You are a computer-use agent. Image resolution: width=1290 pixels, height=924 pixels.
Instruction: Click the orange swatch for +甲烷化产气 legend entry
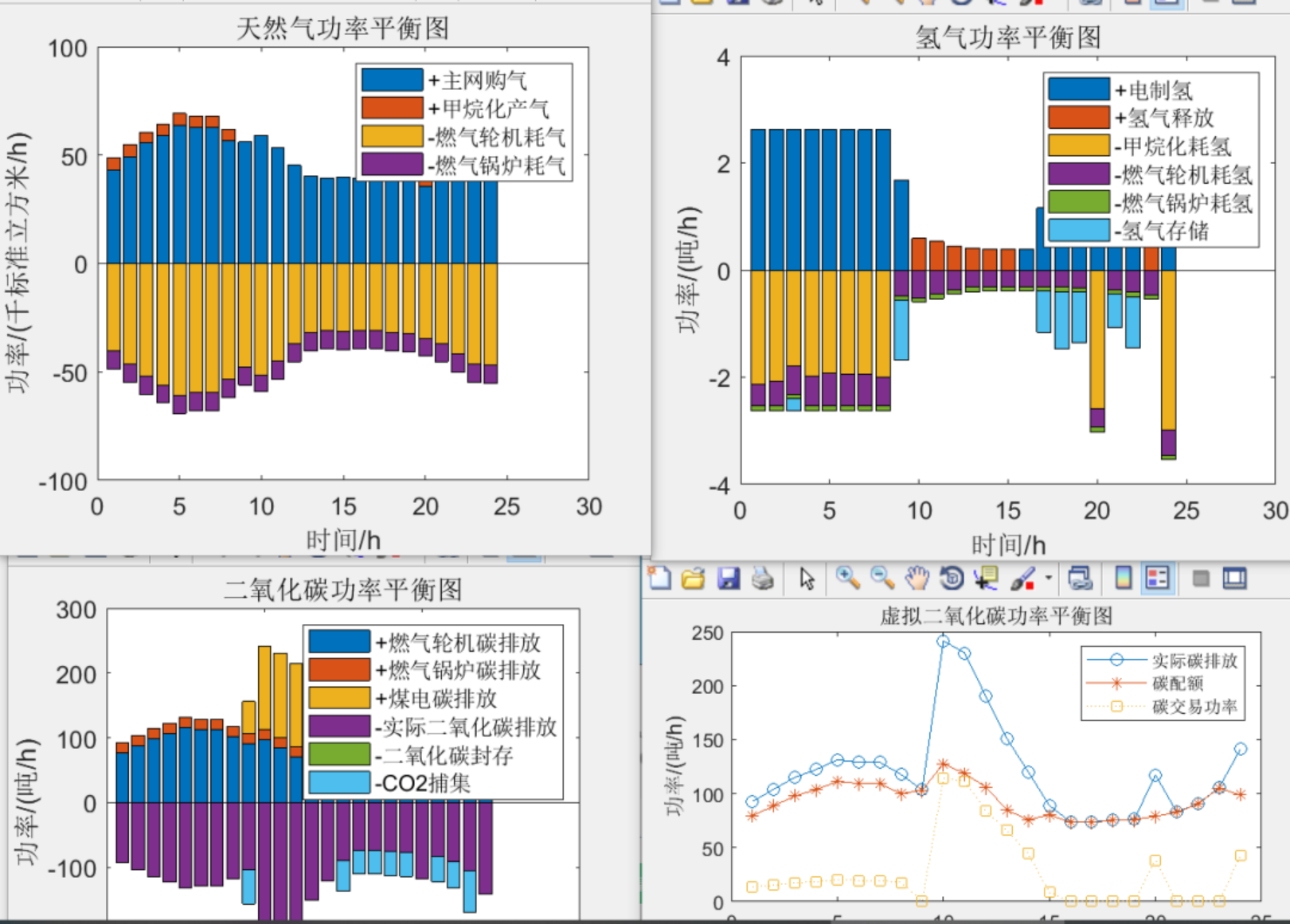point(392,107)
